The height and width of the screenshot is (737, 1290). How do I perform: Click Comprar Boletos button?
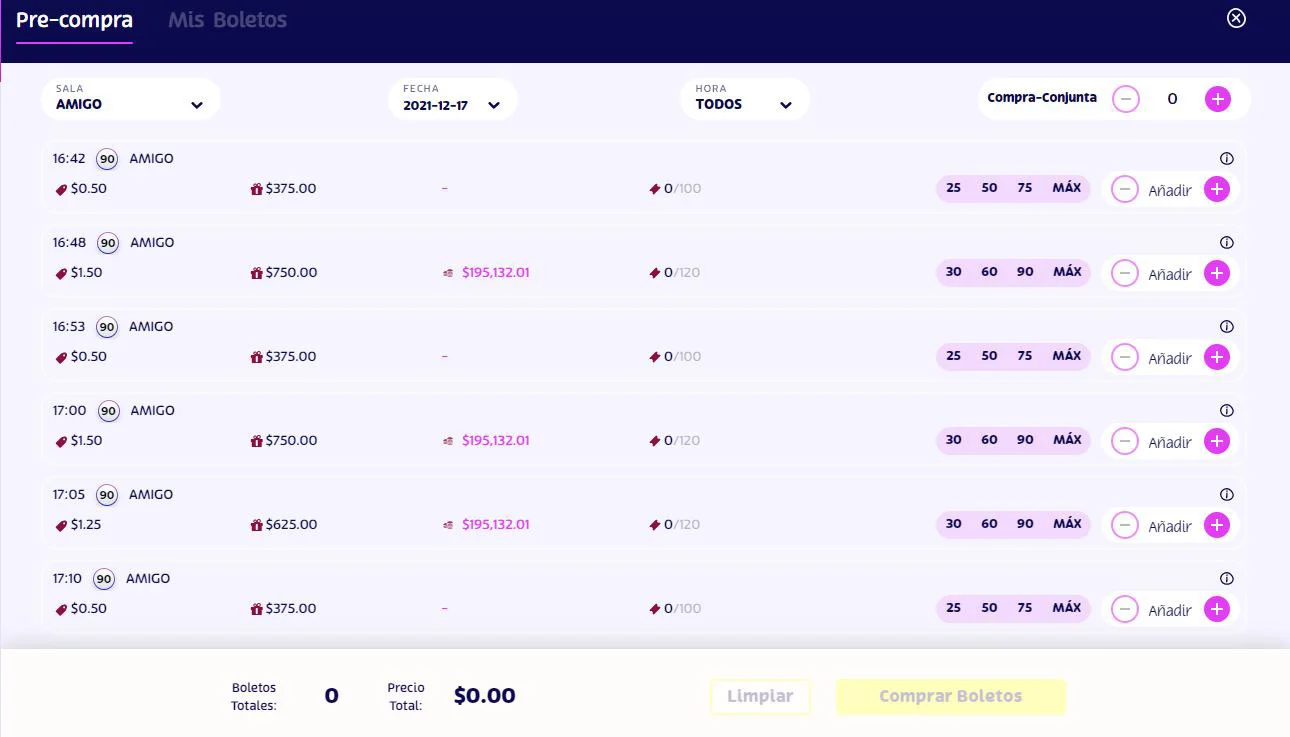(x=950, y=697)
